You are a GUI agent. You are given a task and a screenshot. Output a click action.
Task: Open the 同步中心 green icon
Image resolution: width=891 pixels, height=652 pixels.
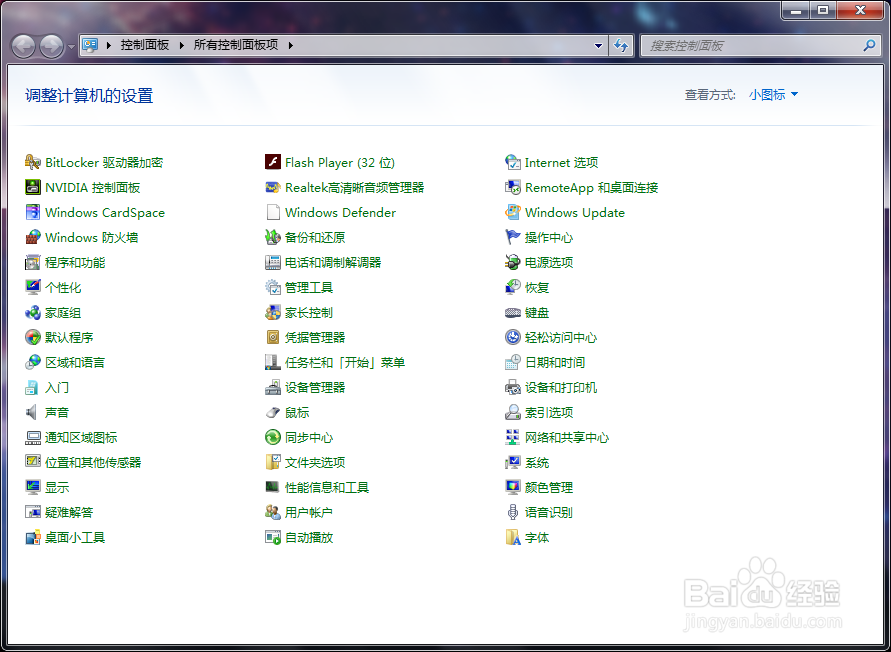(x=273, y=438)
